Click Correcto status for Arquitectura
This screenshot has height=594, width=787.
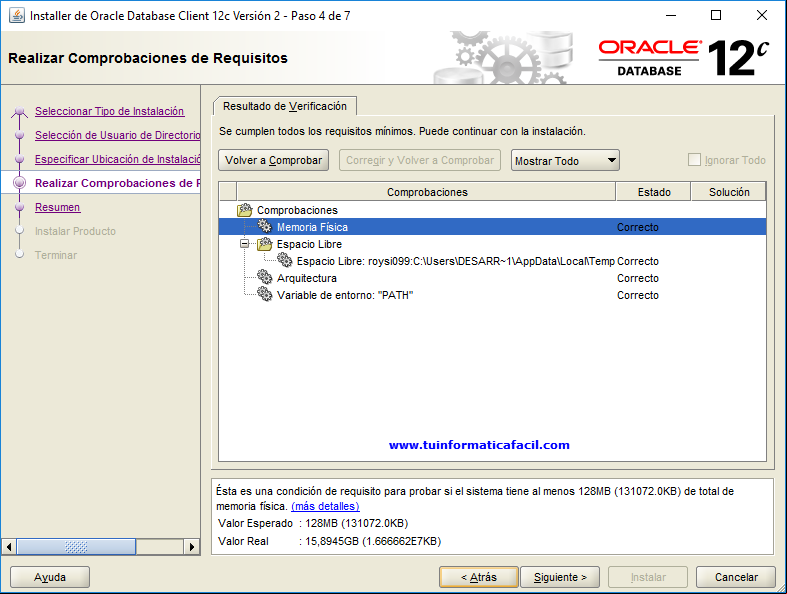638,278
